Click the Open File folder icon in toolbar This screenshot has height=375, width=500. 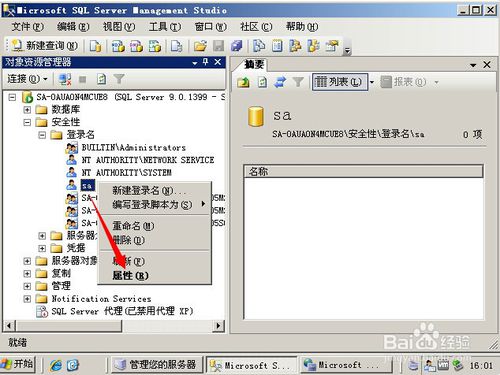click(200, 46)
